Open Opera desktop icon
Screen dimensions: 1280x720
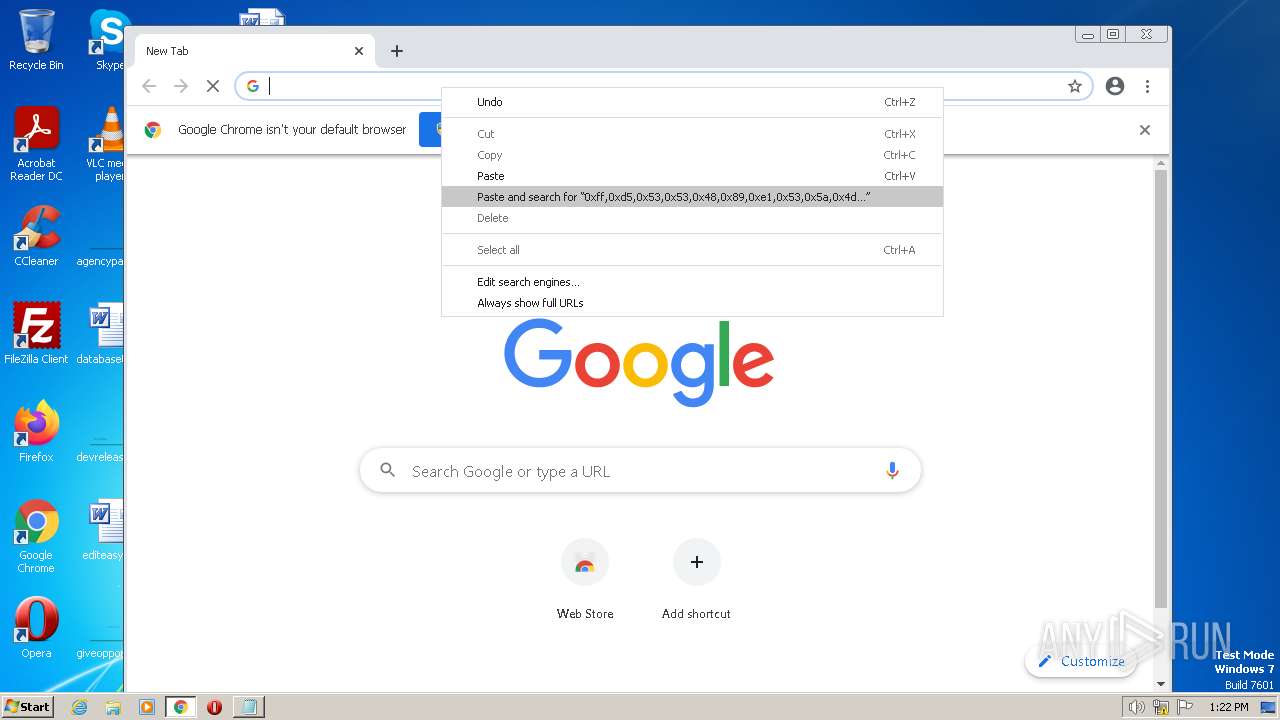pyautogui.click(x=36, y=627)
